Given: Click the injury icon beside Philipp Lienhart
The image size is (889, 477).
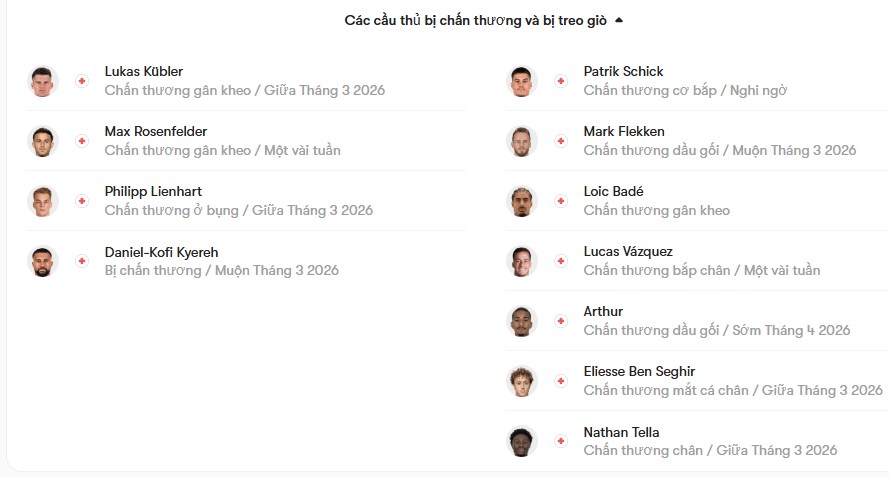Looking at the screenshot, I should pos(82,201).
